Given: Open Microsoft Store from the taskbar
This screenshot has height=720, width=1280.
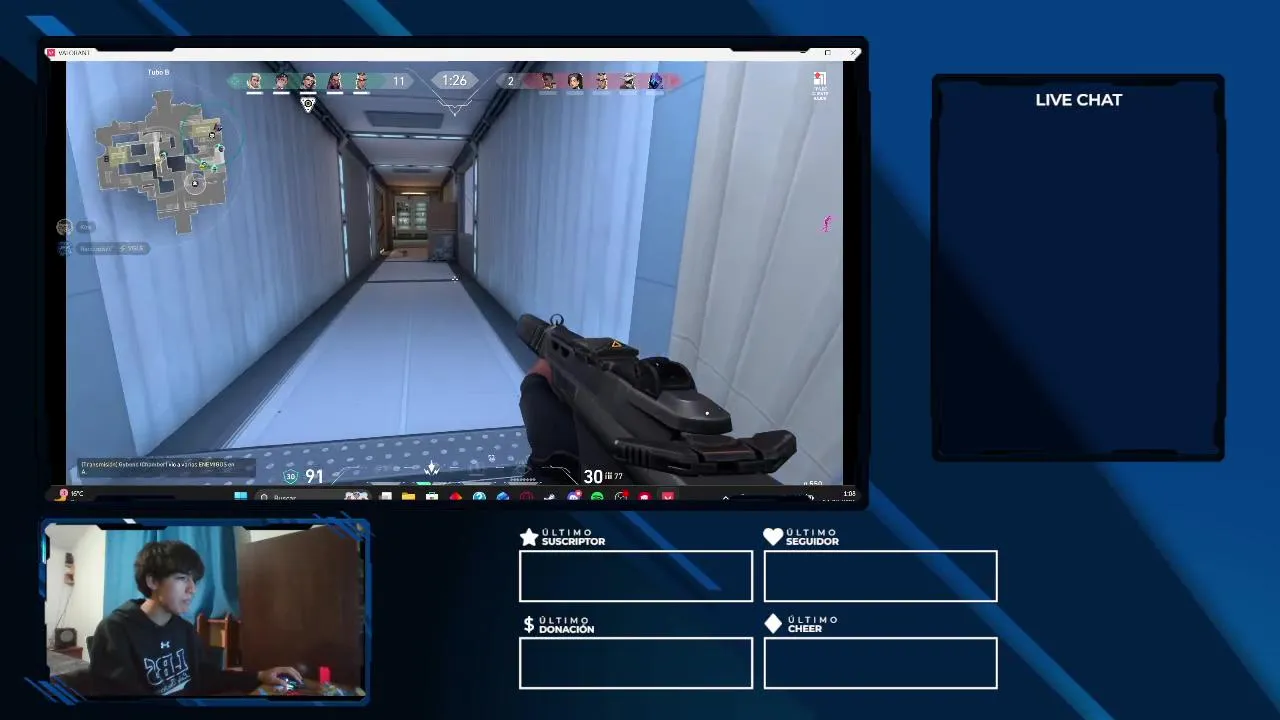Looking at the screenshot, I should click(432, 496).
